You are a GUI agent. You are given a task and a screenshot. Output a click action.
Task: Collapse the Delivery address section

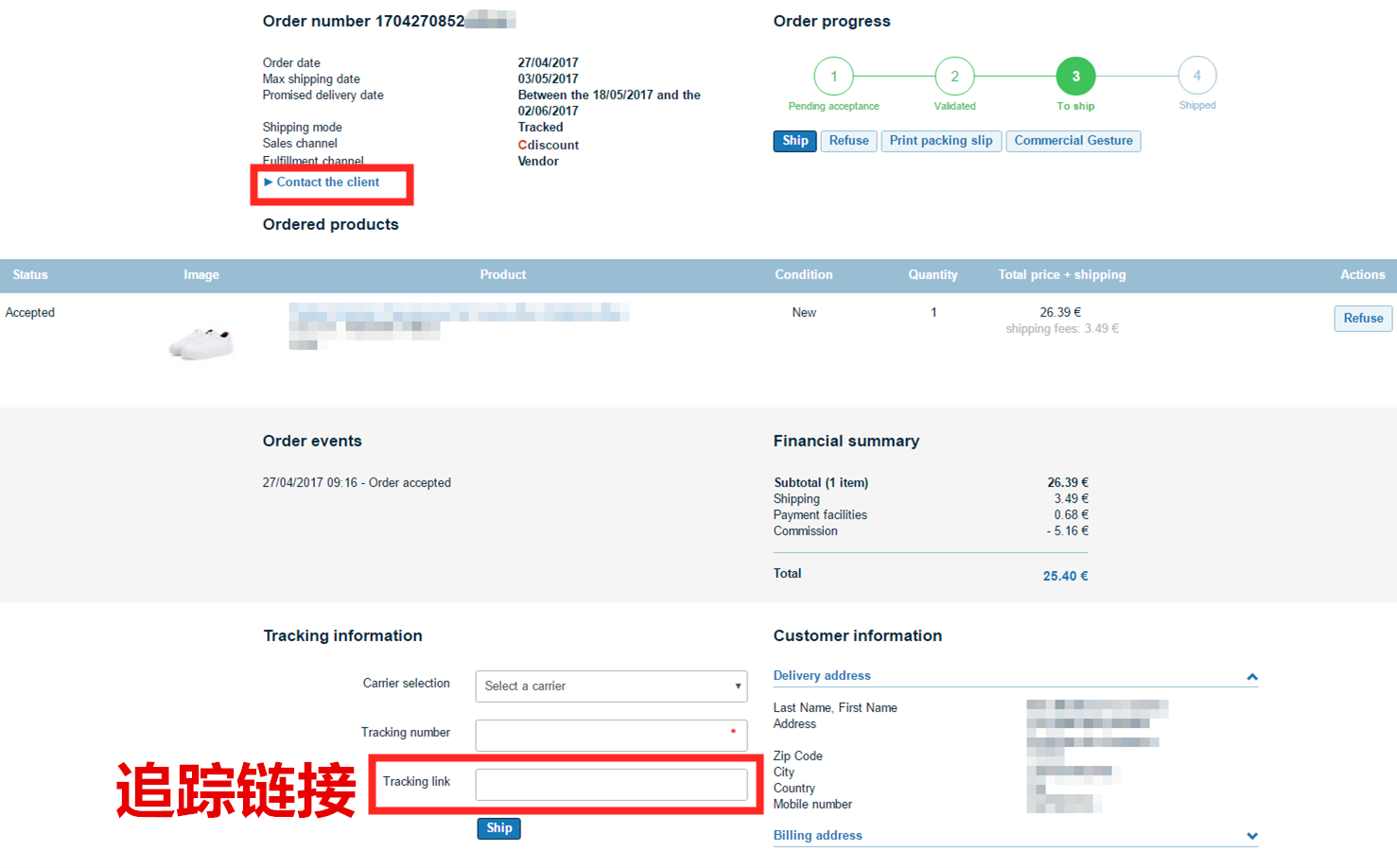1252,676
